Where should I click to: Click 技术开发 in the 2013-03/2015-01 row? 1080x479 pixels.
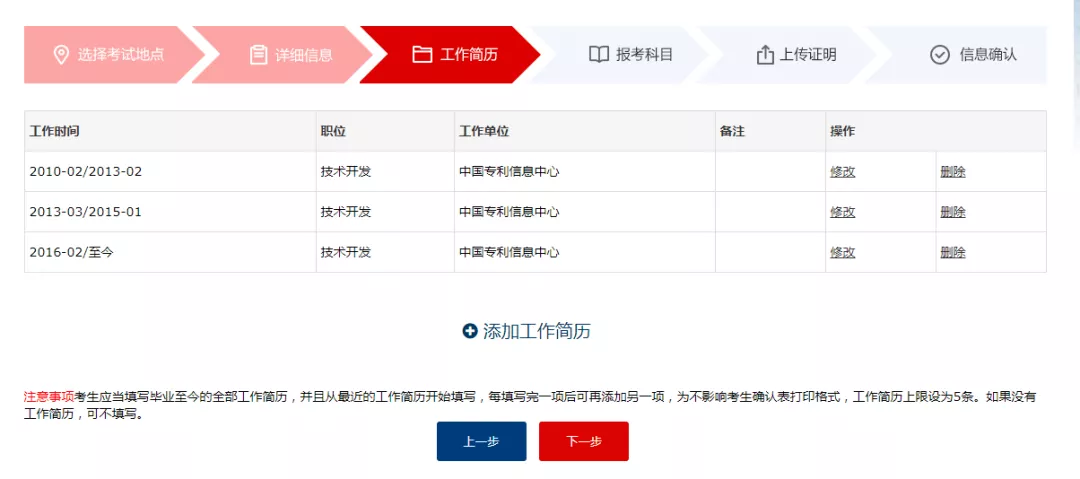point(346,212)
